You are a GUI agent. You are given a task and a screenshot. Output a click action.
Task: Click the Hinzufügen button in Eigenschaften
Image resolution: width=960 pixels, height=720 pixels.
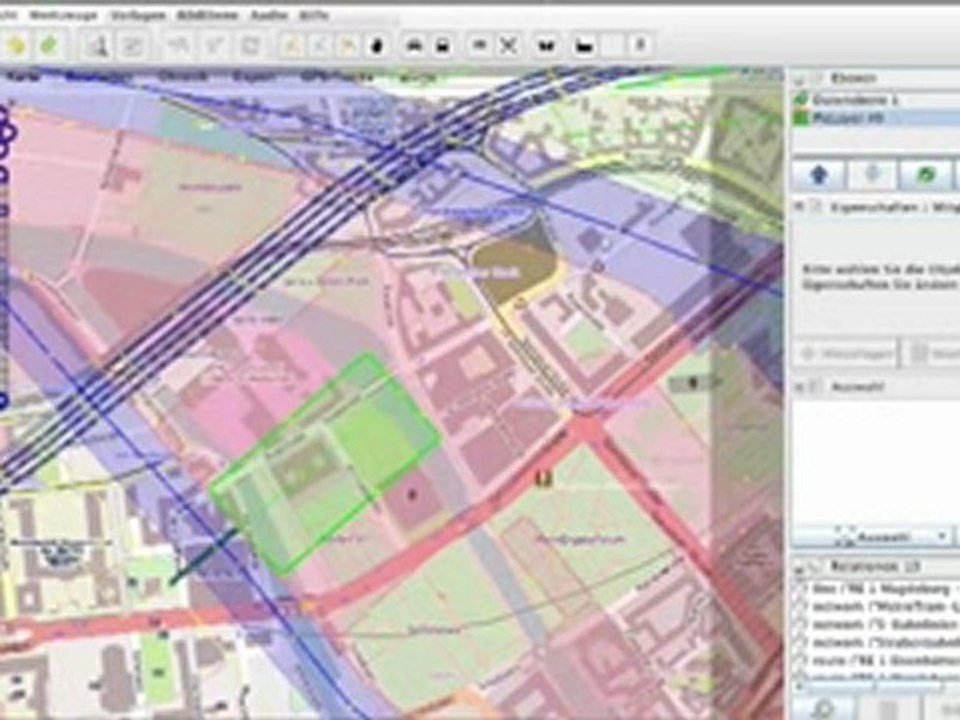point(846,353)
